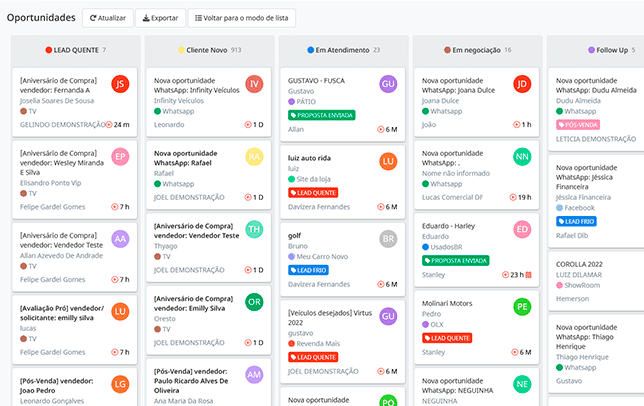Select the LEAD QUENTE column header

coord(76,50)
